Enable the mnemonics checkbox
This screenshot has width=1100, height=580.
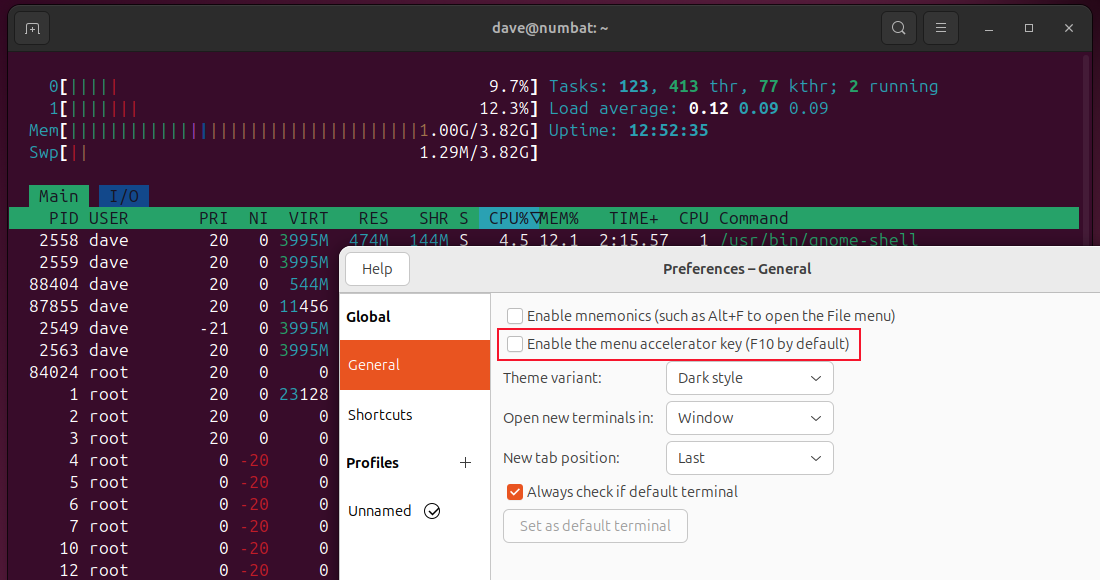(515, 315)
